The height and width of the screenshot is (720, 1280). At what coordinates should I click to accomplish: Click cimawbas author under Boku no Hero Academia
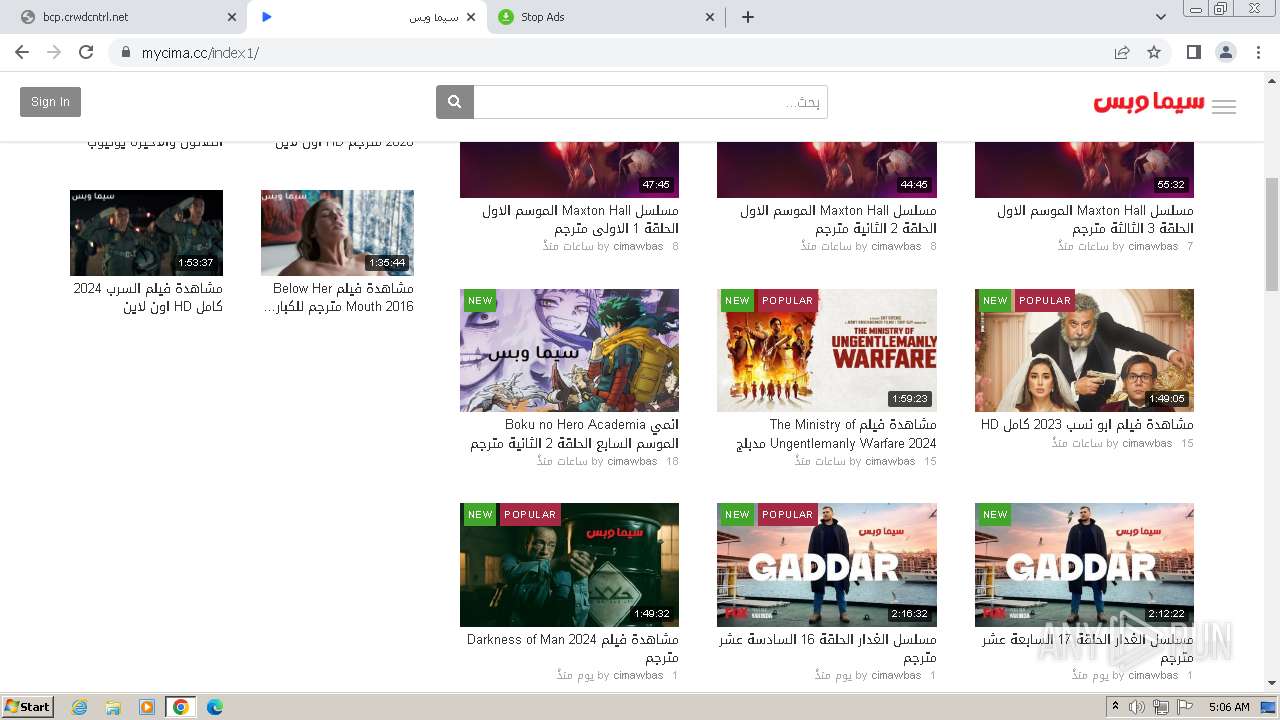(x=632, y=462)
